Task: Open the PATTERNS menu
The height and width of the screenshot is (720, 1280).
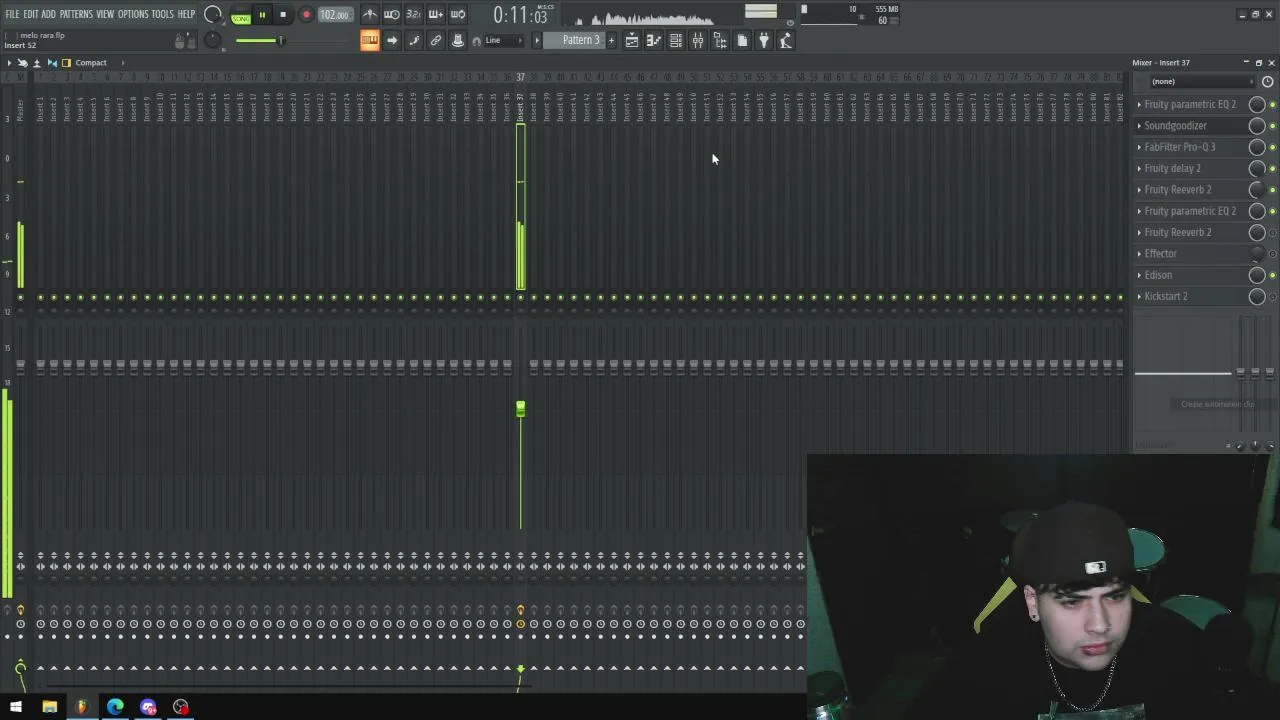Action: (x=76, y=14)
